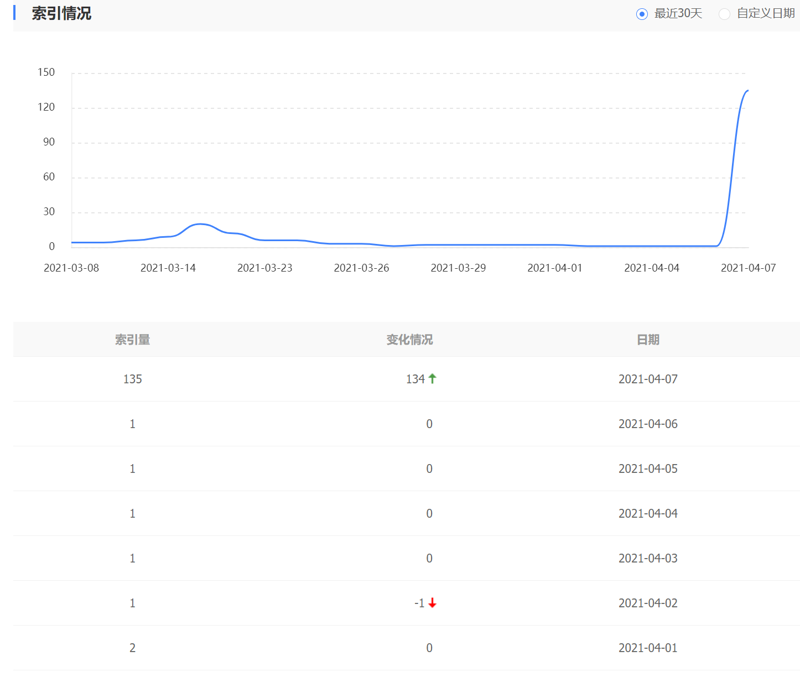Viewport: 800px width, 677px height.
Task: Click the index value 2 in the last row
Action: coord(132,648)
